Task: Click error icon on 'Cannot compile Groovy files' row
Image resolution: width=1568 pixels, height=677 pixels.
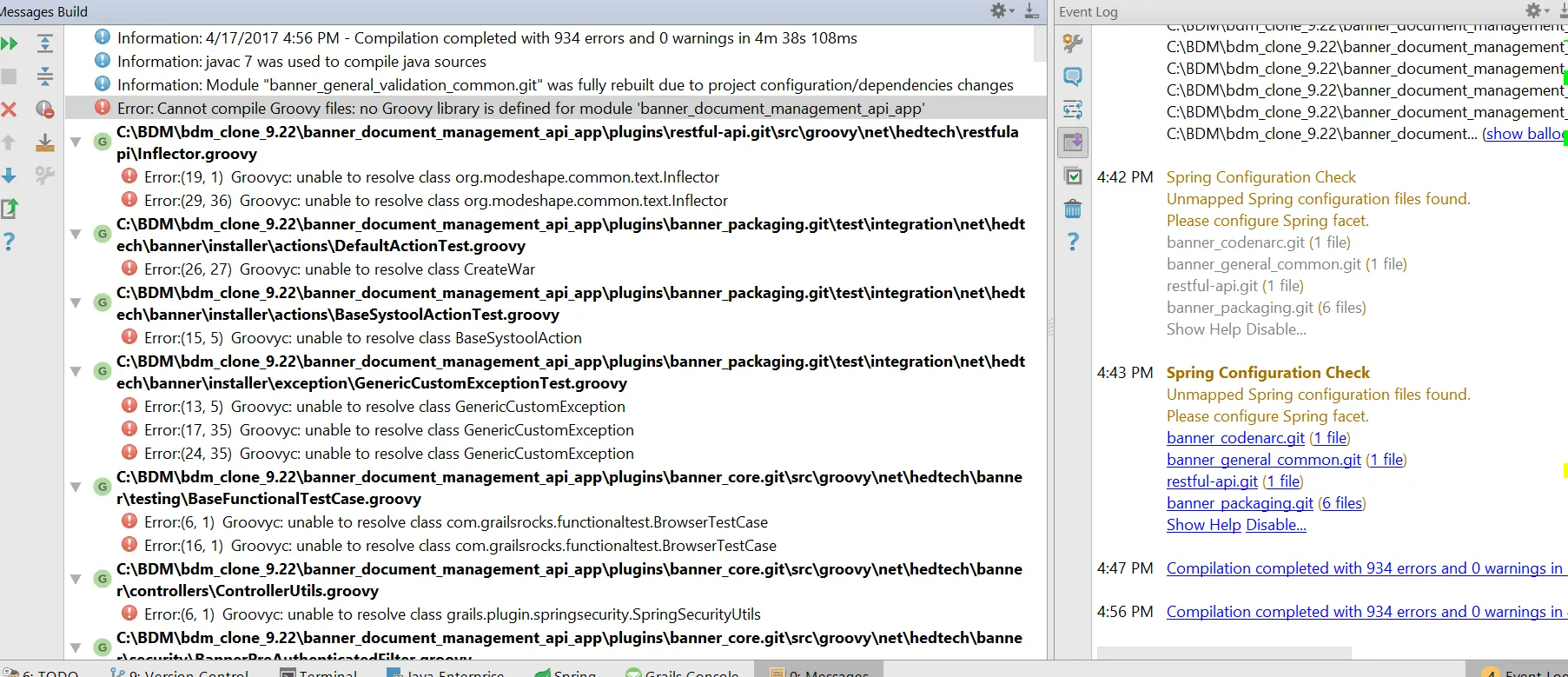Action: pos(103,108)
